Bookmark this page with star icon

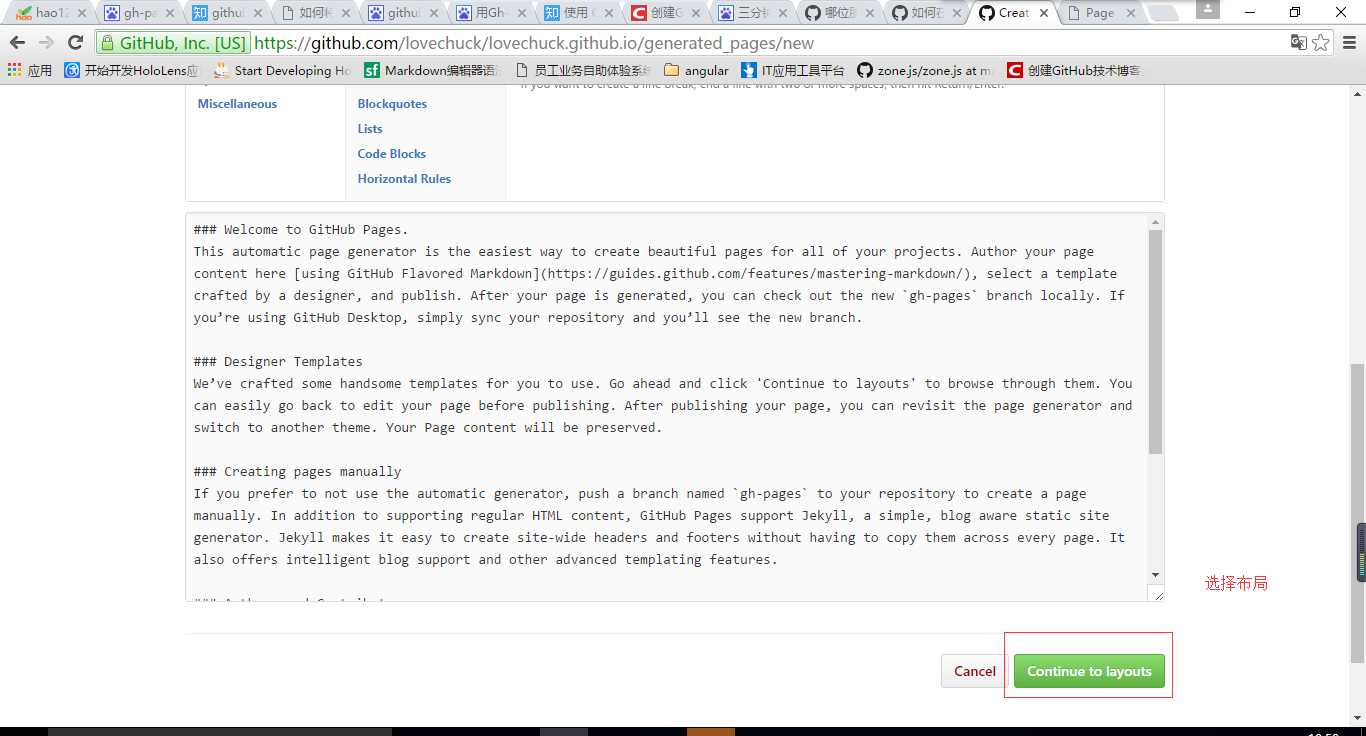(x=1320, y=42)
